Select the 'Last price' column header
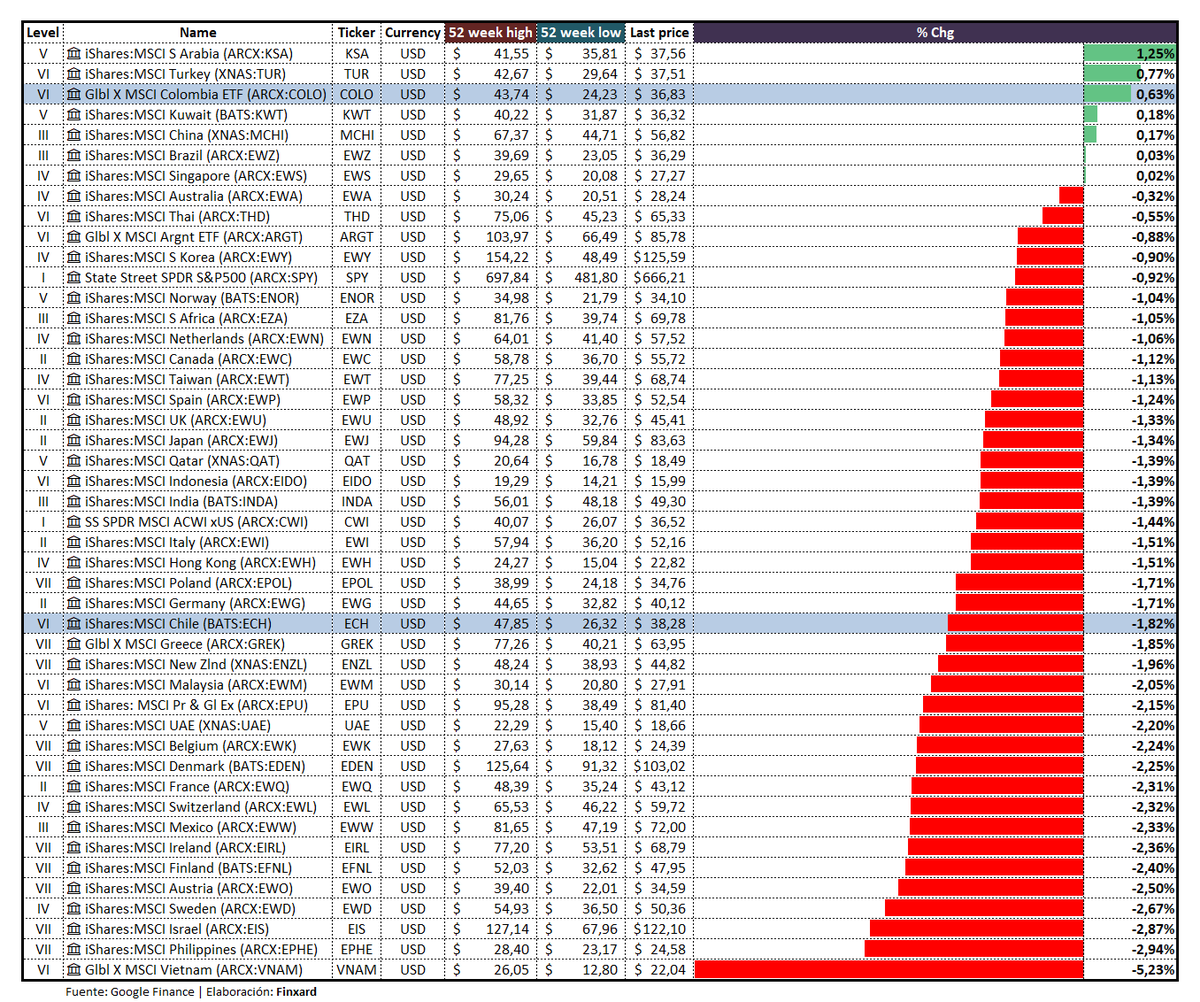The width and height of the screenshot is (1200, 1002). point(658,32)
